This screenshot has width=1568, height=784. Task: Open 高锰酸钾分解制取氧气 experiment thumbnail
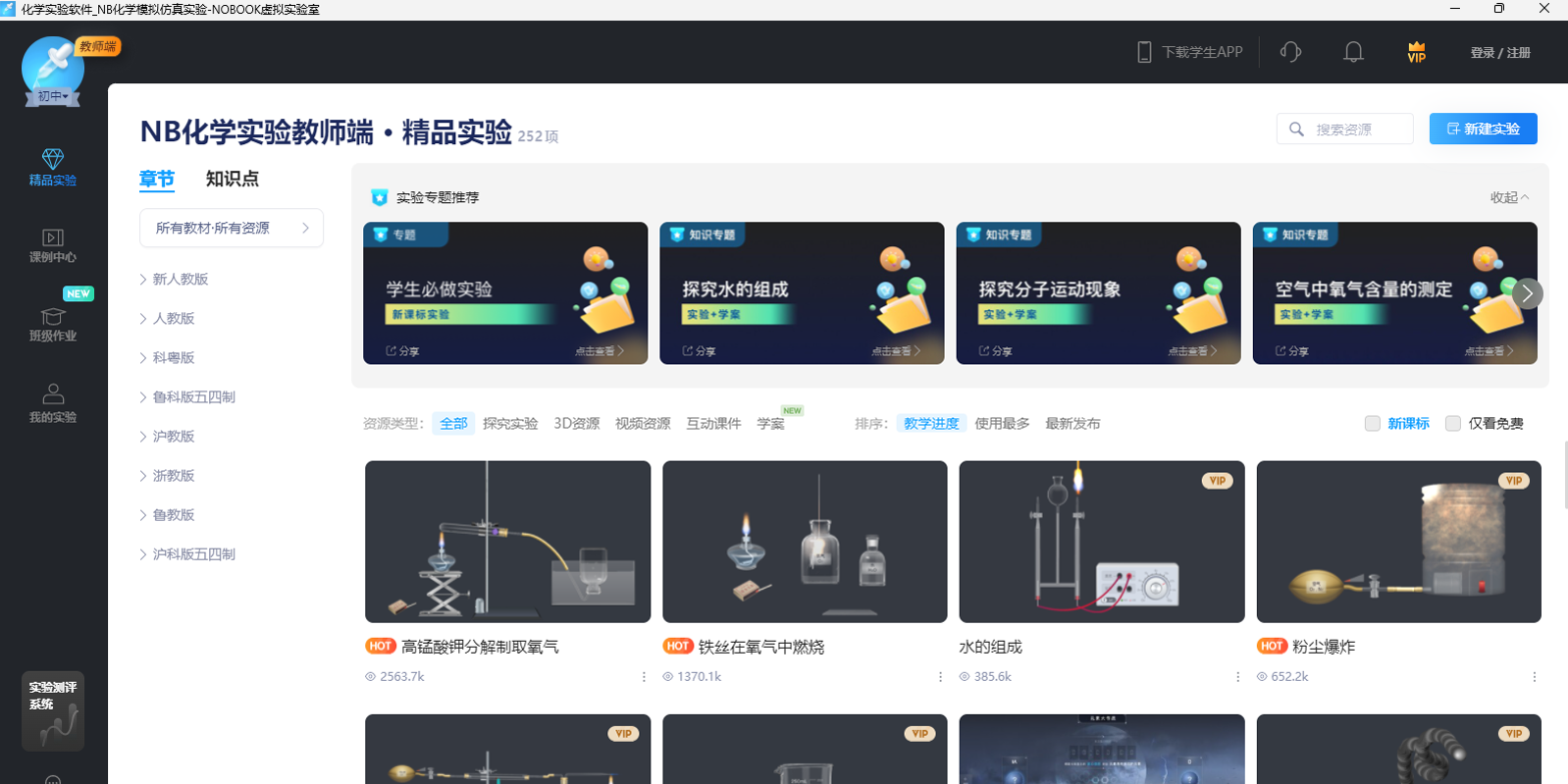[x=507, y=542]
